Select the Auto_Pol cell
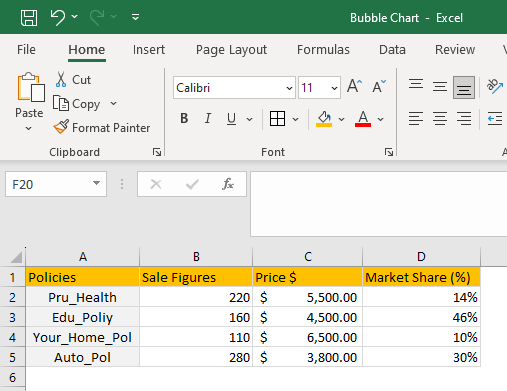 83,357
